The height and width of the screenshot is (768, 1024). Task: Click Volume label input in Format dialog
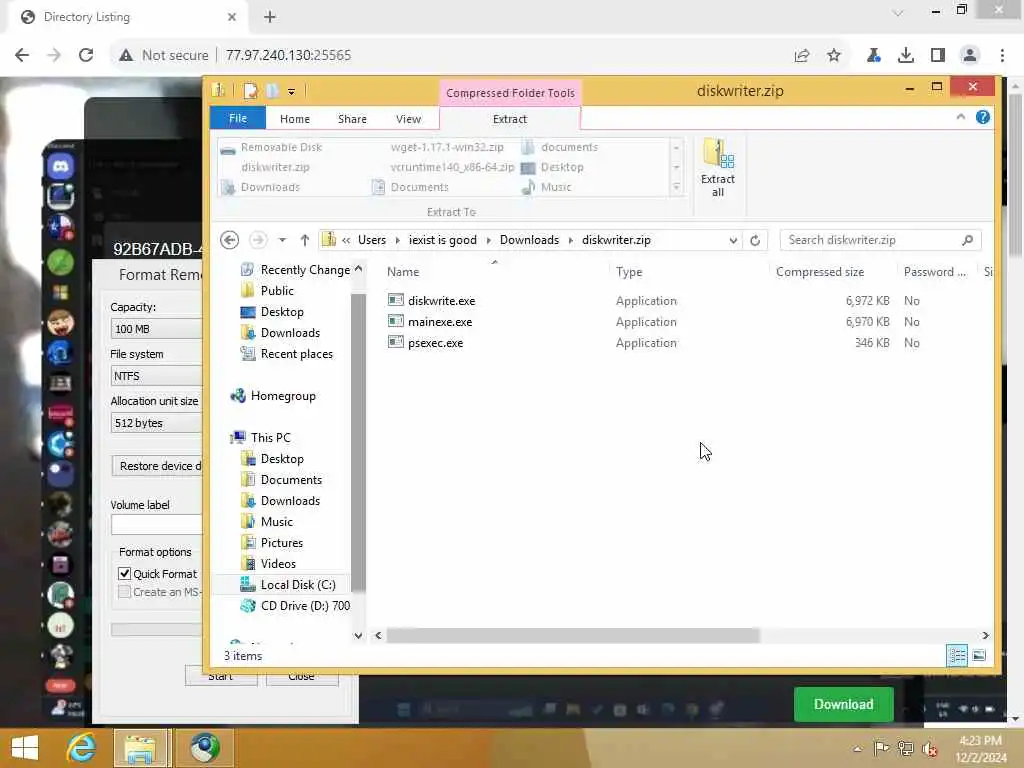pos(157,524)
